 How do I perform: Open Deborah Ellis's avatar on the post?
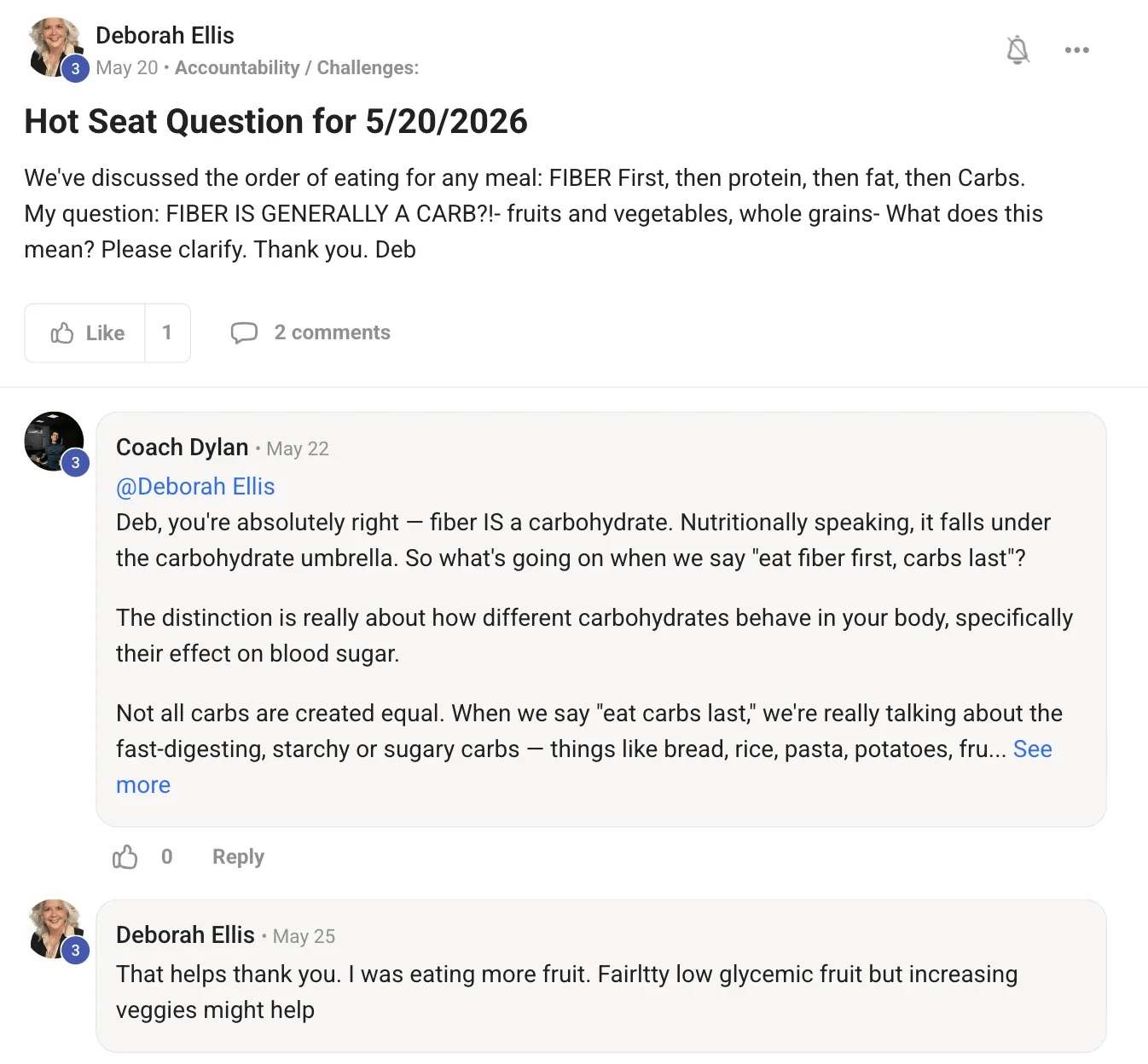(55, 48)
